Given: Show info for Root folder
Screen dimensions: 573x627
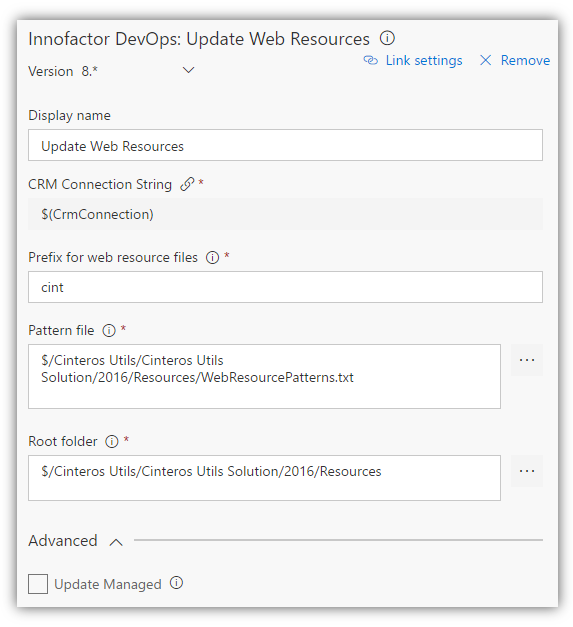Looking at the screenshot, I should (x=112, y=441).
